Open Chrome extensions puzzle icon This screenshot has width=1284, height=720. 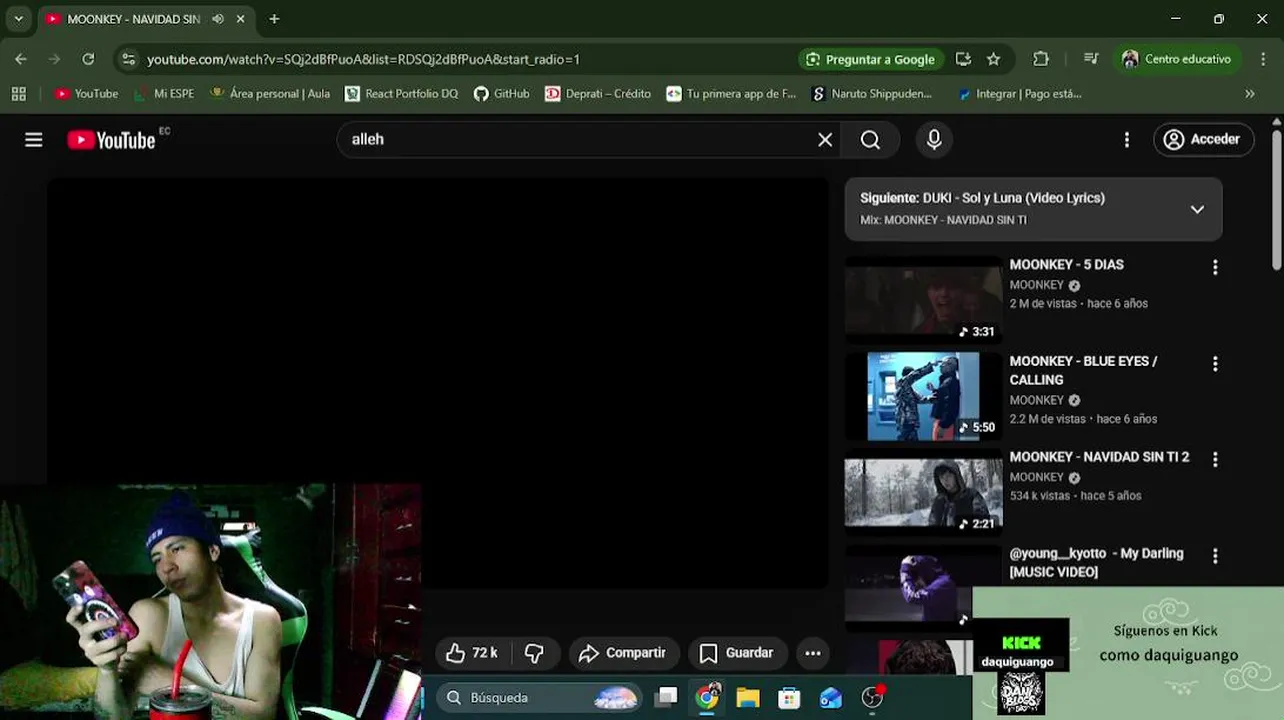[1041, 59]
